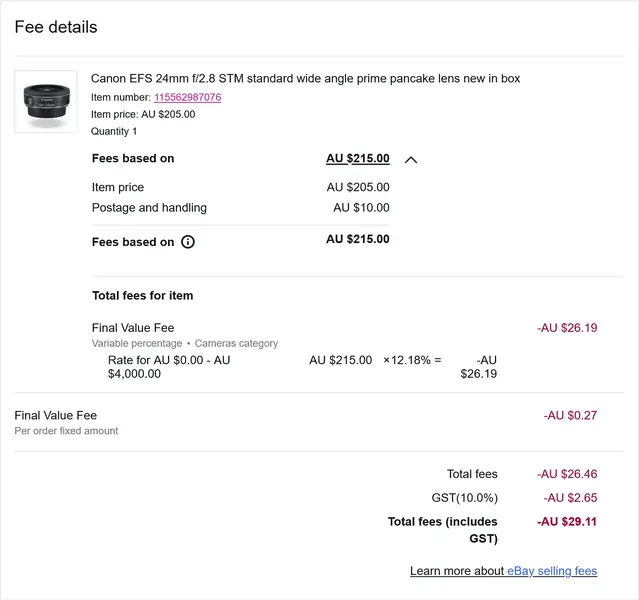Click the Canon EFS 24mm lens listing title
Screen dimensions: 639x600
pyautogui.click(x=305, y=78)
